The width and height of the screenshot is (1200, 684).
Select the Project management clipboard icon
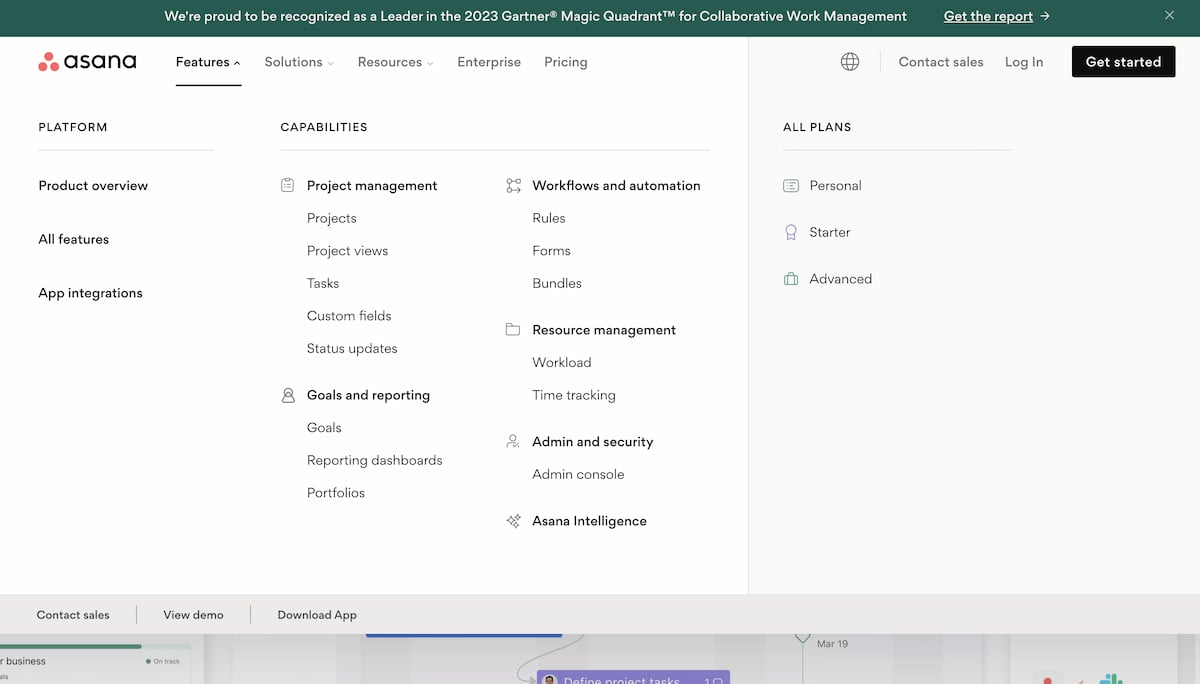[x=285, y=185]
